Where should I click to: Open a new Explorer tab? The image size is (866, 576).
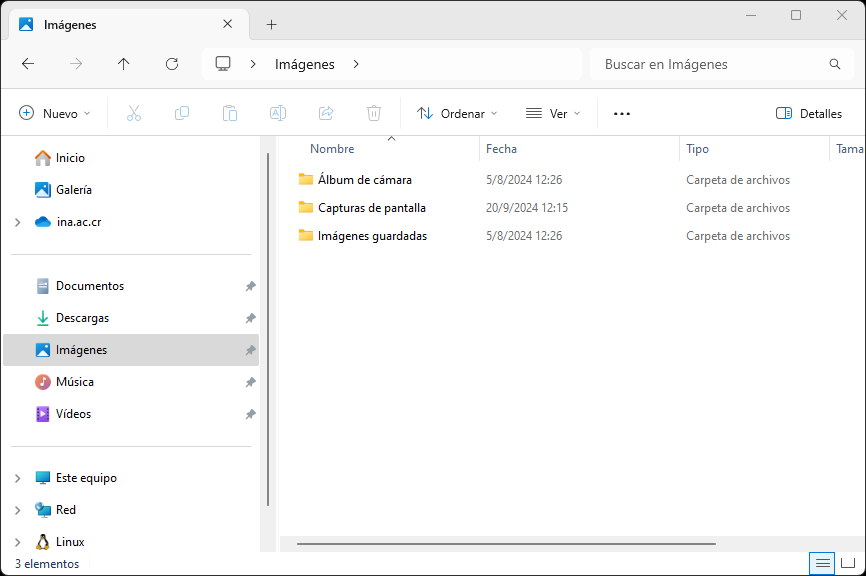coord(271,24)
